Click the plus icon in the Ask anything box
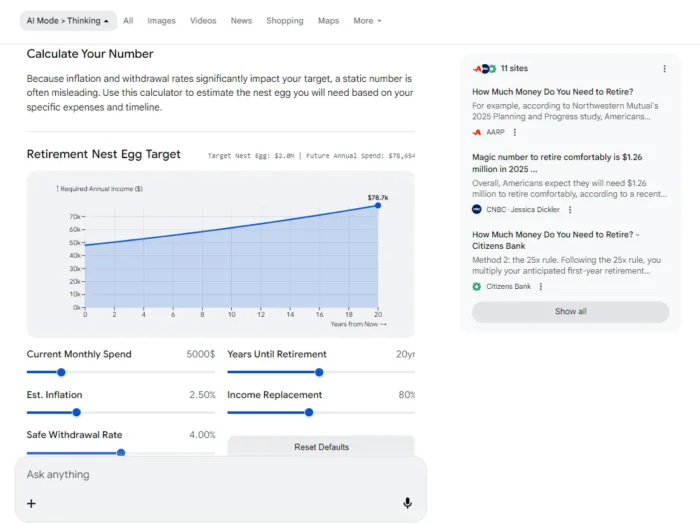 pos(31,503)
